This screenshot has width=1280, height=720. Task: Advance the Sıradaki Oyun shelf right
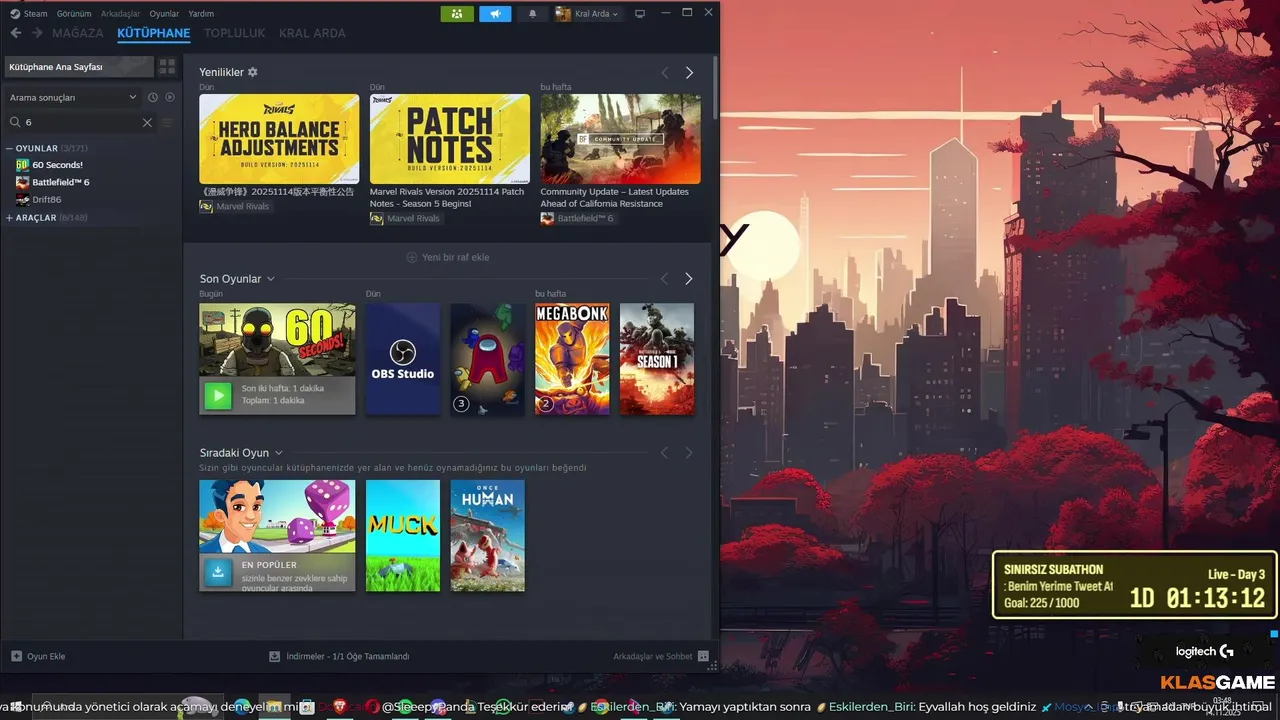click(688, 453)
